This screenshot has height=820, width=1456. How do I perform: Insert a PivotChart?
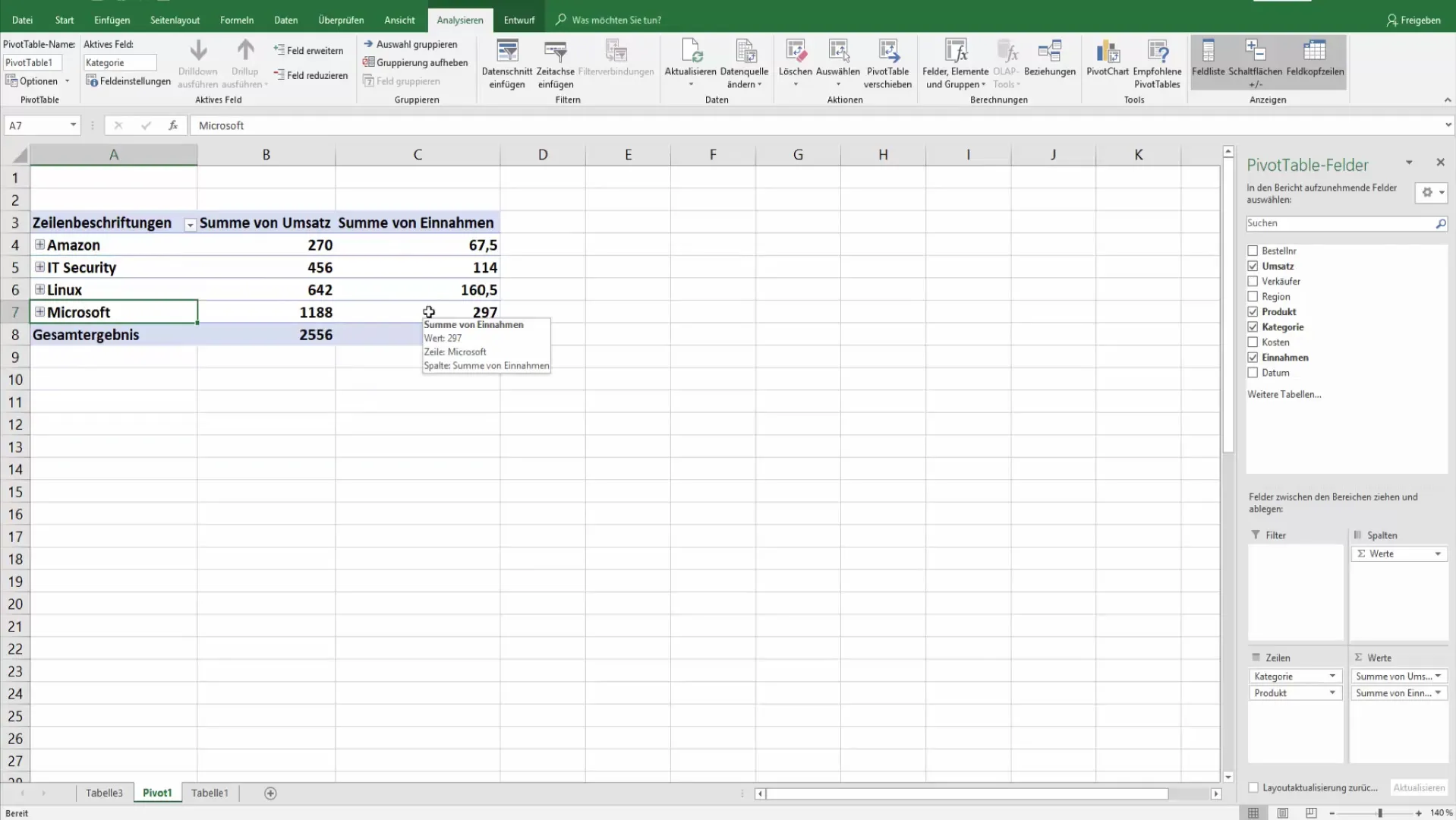pos(1108,58)
